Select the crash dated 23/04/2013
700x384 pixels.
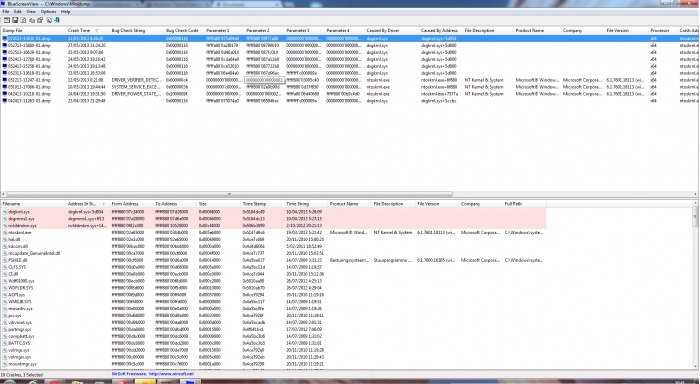click(350, 101)
